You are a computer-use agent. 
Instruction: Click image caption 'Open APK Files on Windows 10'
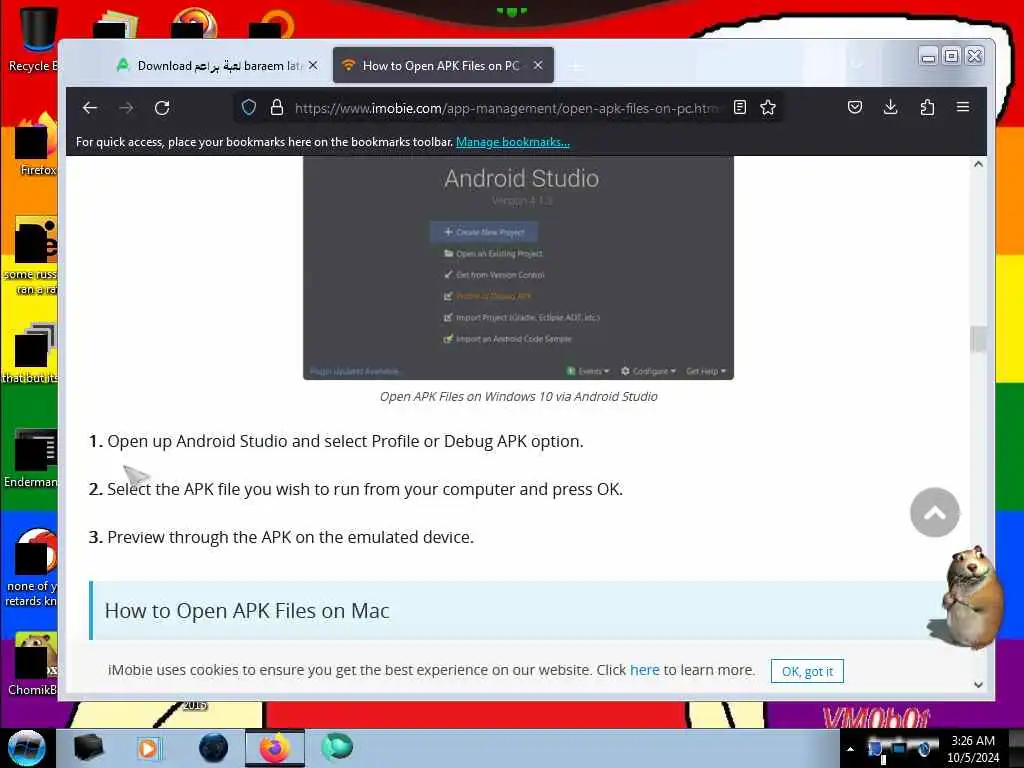click(519, 396)
